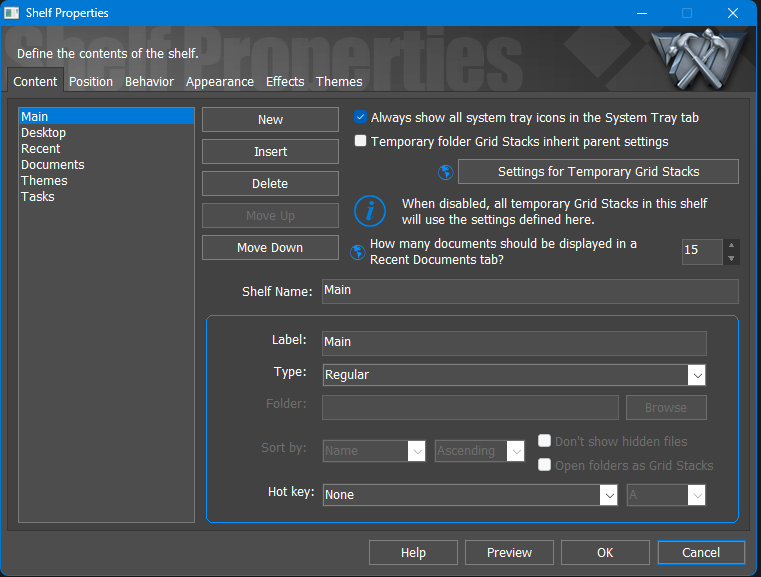Click the blue info icon
The image size is (761, 577).
(x=370, y=211)
